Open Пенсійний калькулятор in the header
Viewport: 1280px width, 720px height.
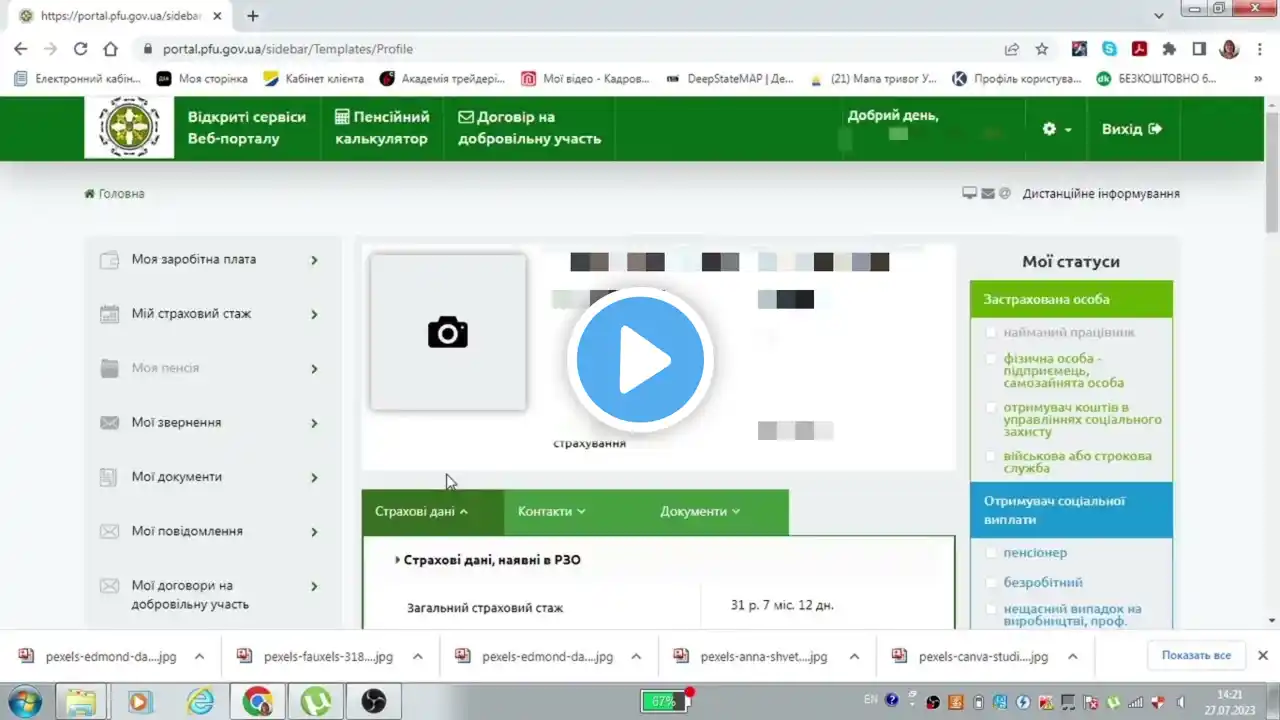tap(382, 128)
